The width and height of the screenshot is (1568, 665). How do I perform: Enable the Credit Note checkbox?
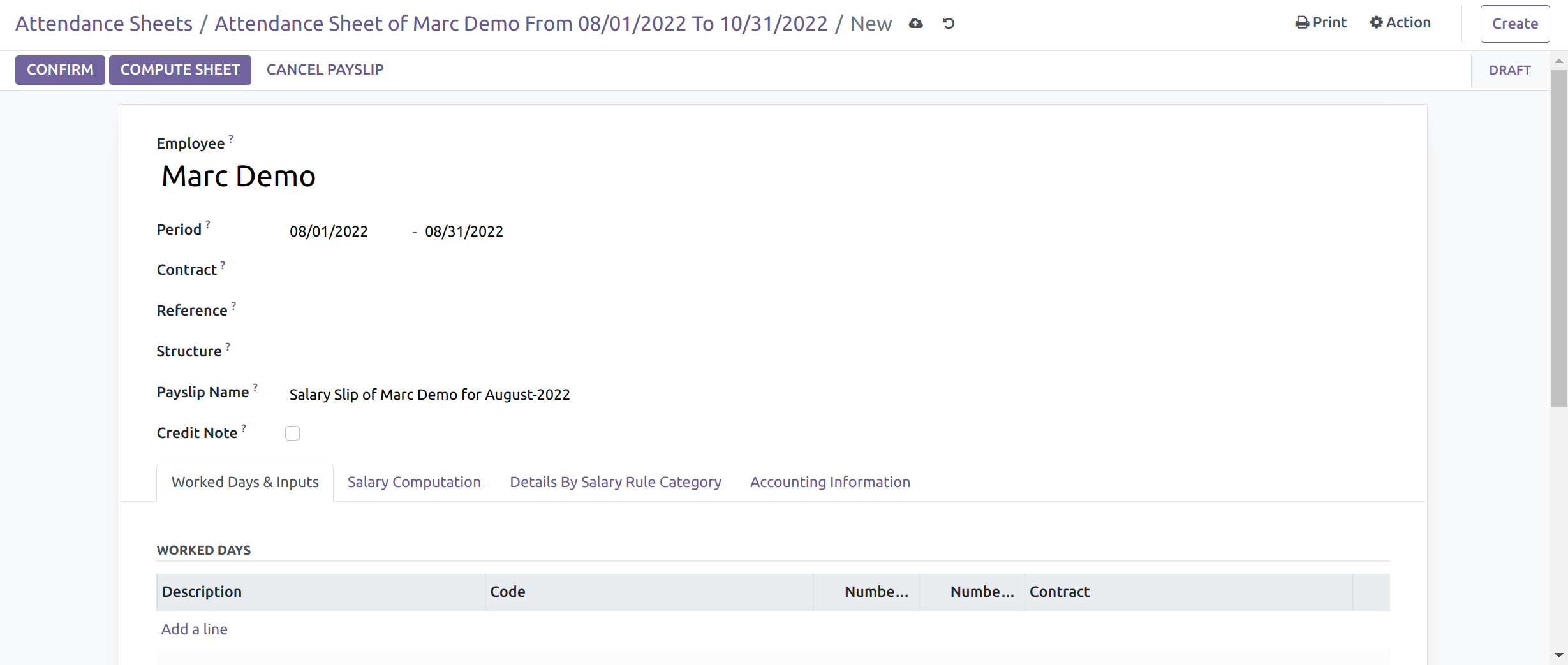(292, 434)
